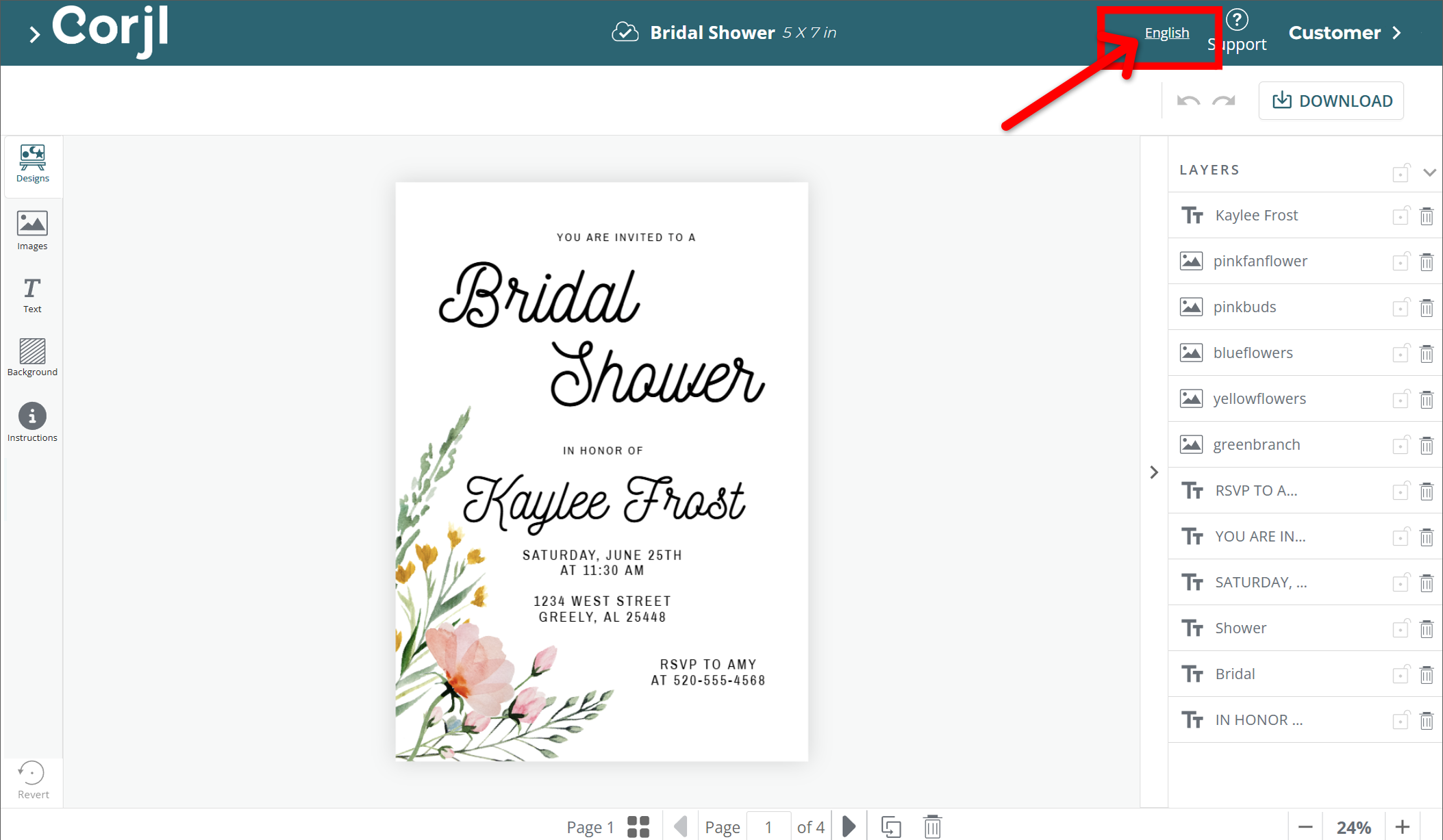The height and width of the screenshot is (840, 1443).
Task: Open the Background panel
Action: [32, 357]
